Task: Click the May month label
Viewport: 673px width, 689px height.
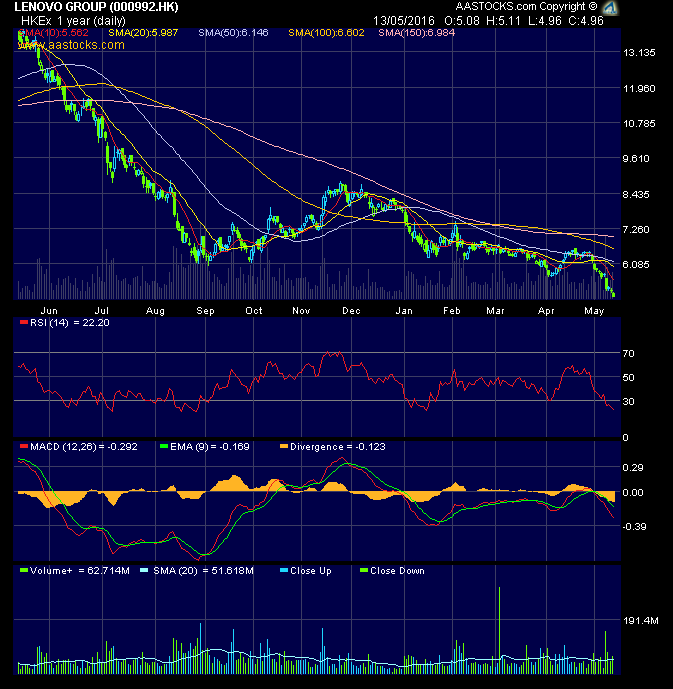Action: coord(594,311)
